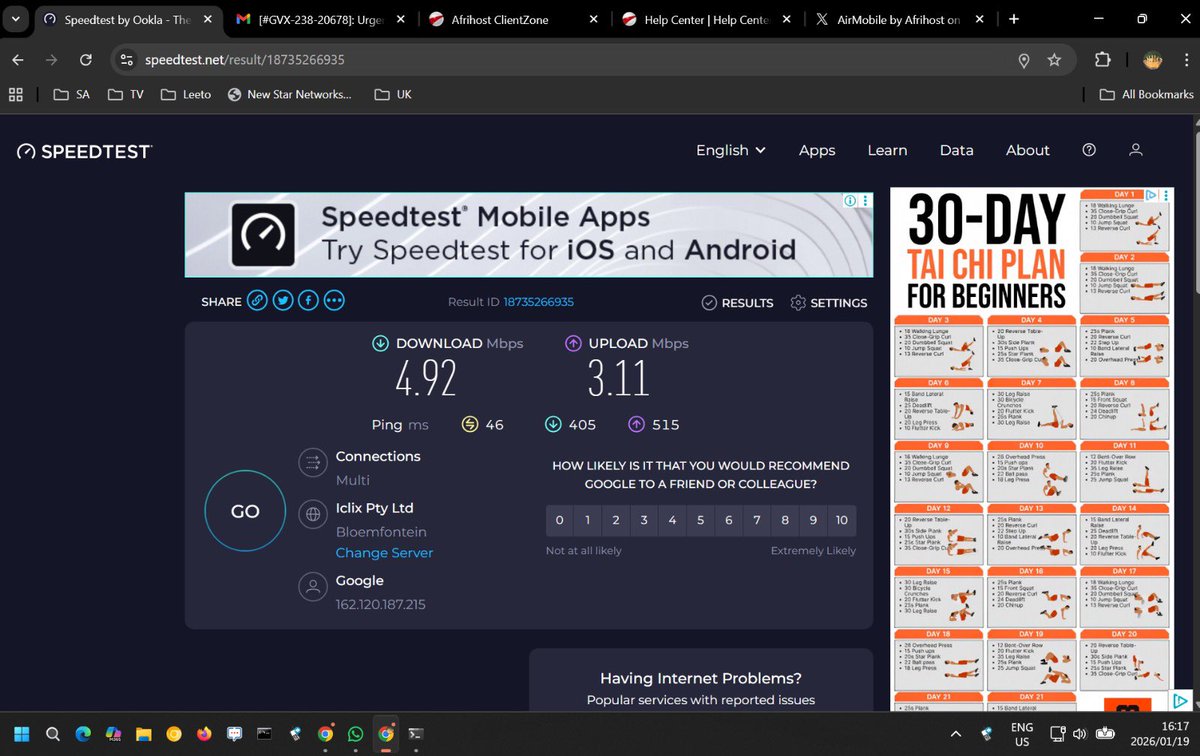Image resolution: width=1200 pixels, height=756 pixels.
Task: Open the Data menu item
Action: 956,150
